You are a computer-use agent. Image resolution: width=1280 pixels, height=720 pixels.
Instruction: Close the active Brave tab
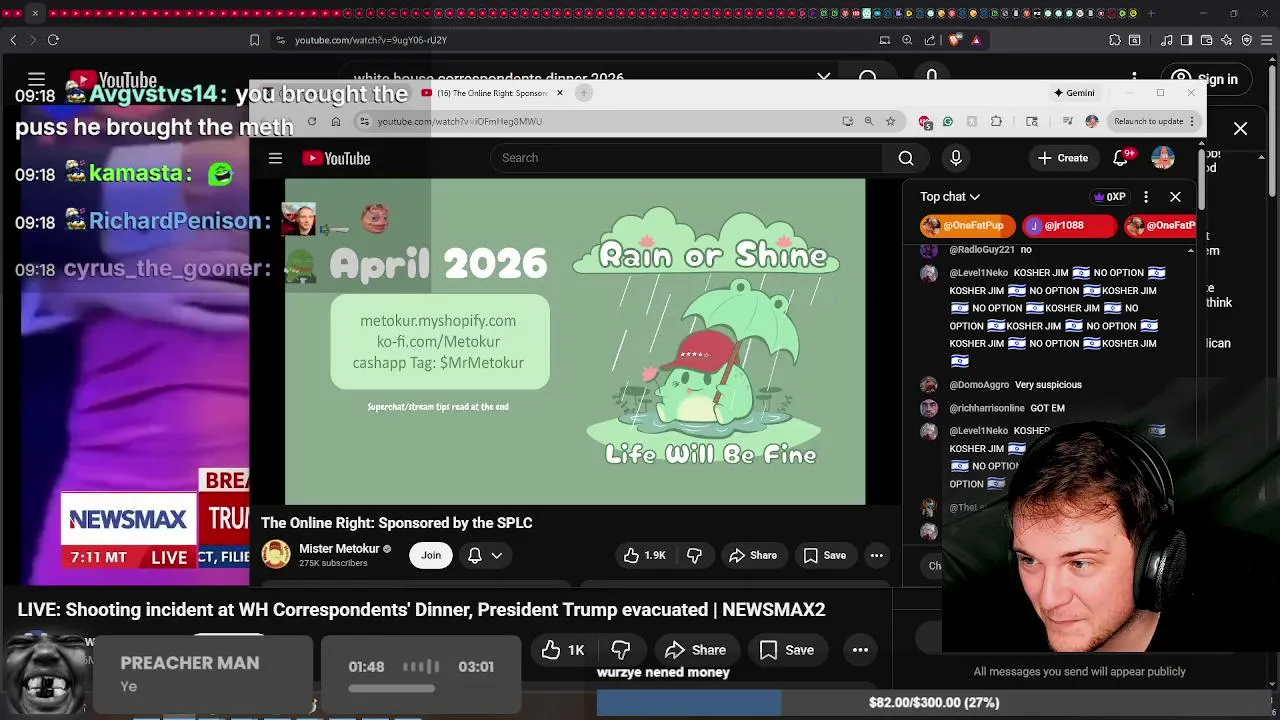[35, 13]
